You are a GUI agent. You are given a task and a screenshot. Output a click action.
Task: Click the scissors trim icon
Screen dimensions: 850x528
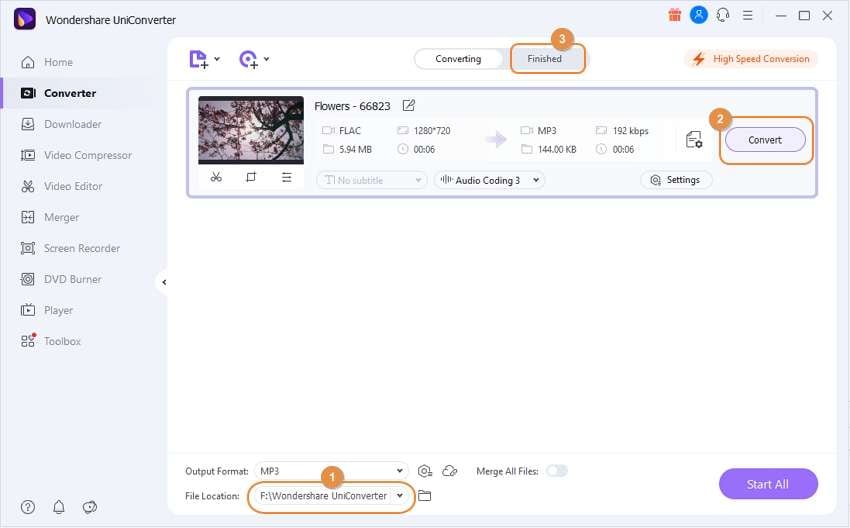pos(216,177)
